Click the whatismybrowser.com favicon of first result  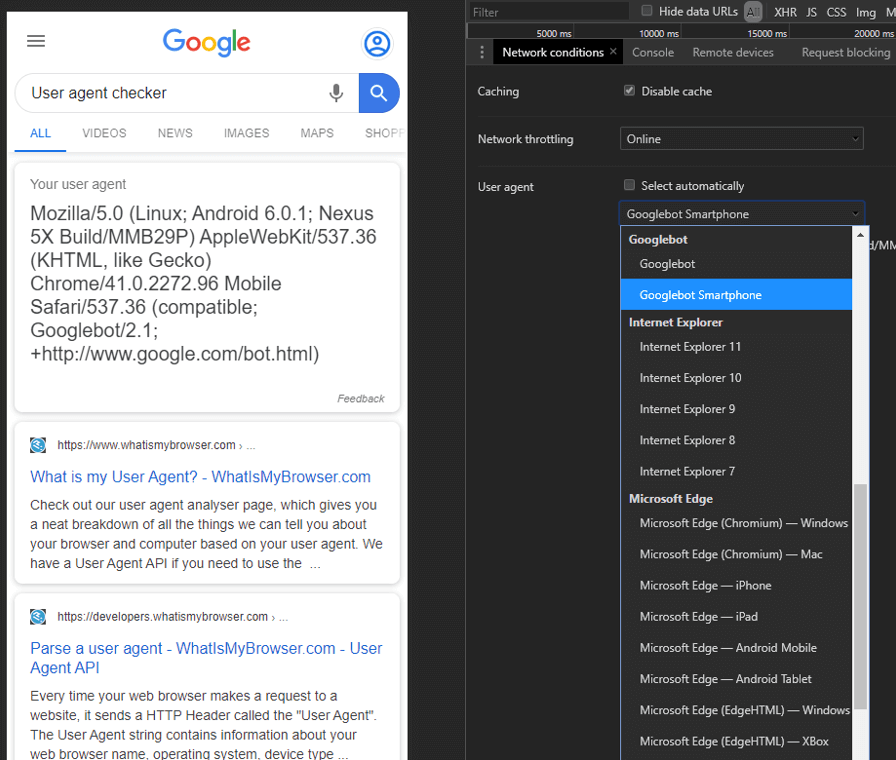tap(38, 445)
